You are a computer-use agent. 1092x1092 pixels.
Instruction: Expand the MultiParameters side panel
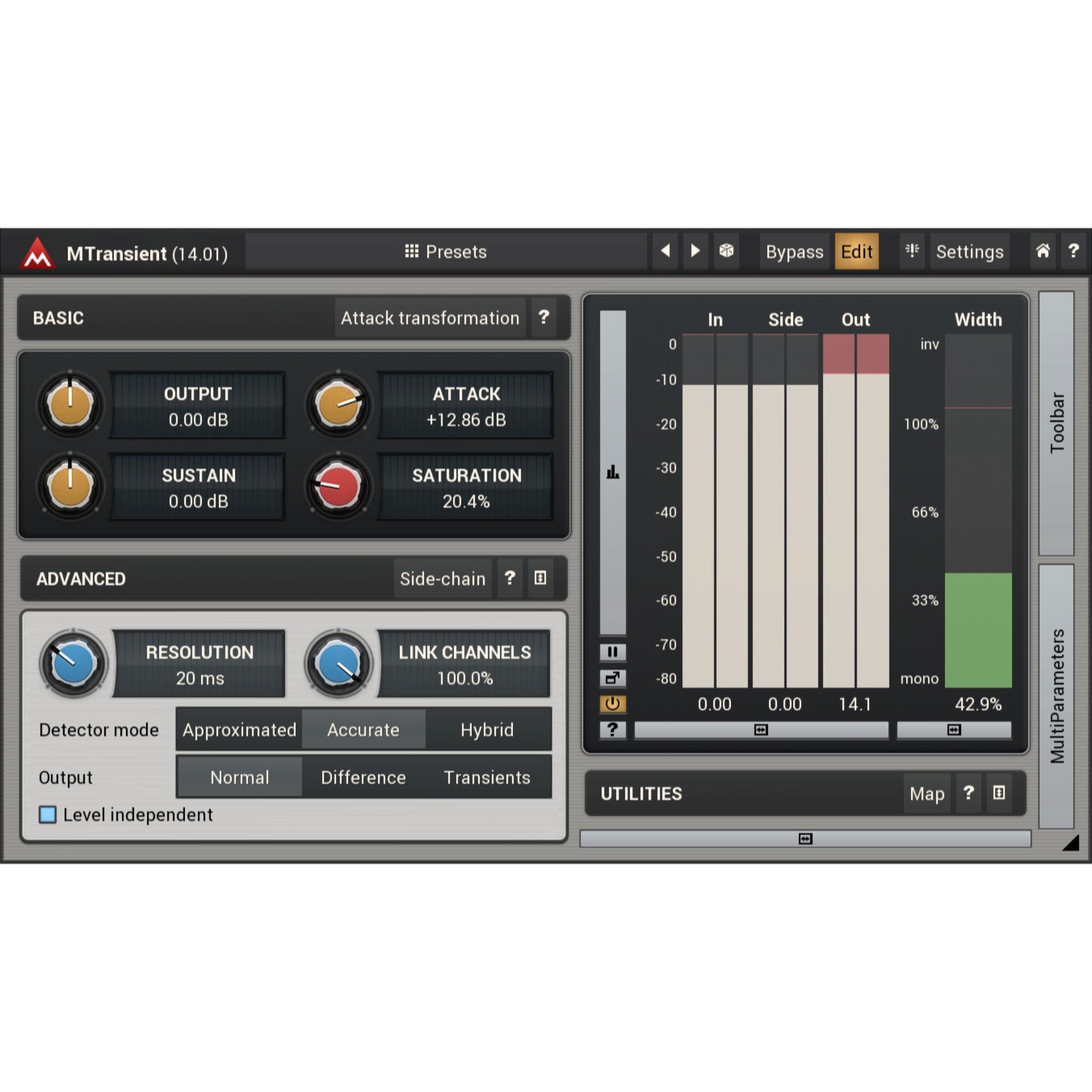point(1057,696)
